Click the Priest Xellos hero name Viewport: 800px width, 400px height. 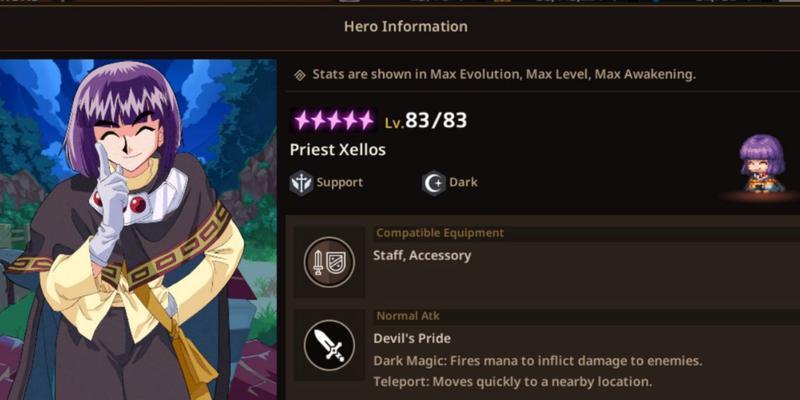point(338,150)
